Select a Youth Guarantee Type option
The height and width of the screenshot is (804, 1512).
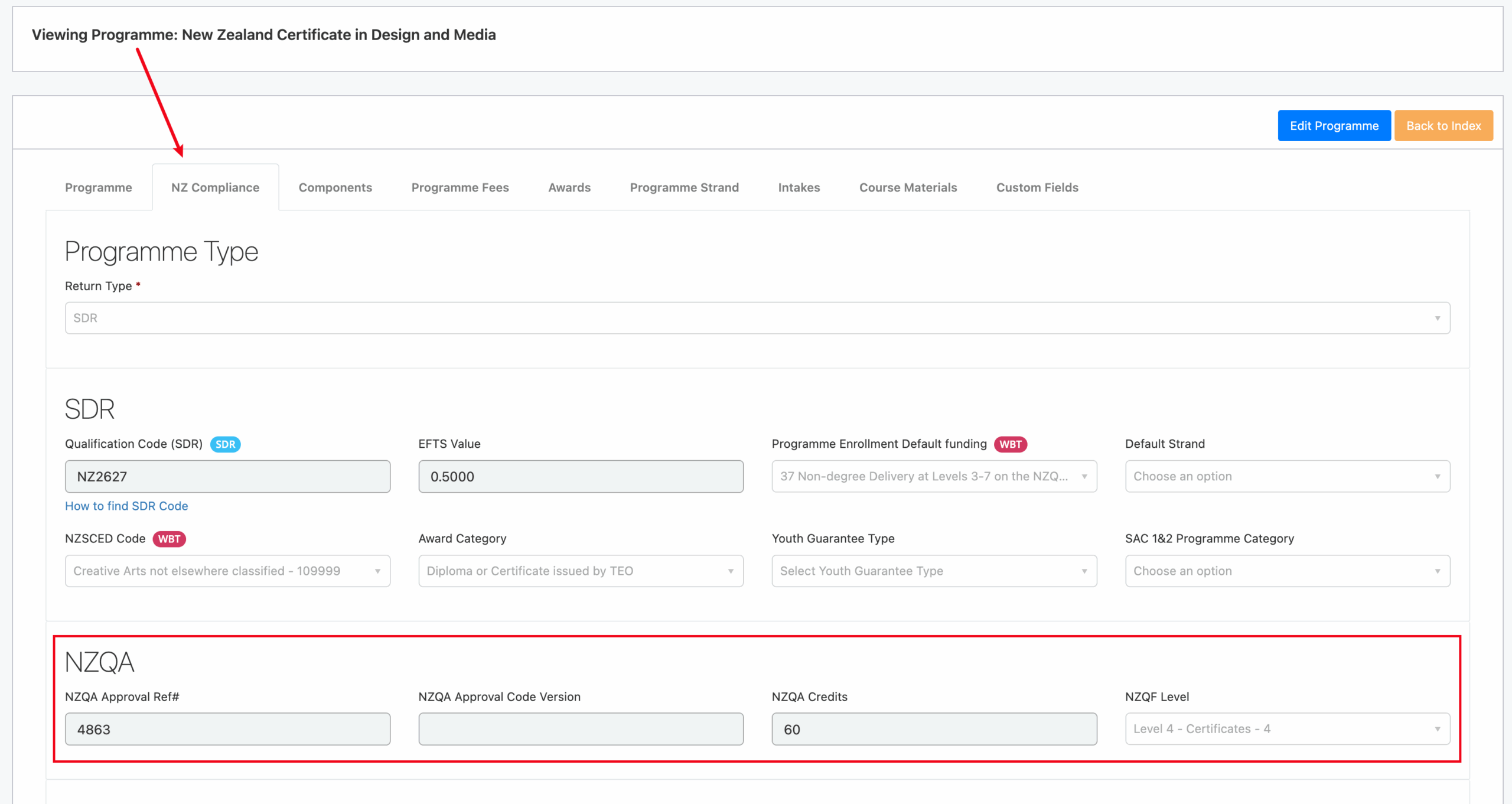(934, 571)
